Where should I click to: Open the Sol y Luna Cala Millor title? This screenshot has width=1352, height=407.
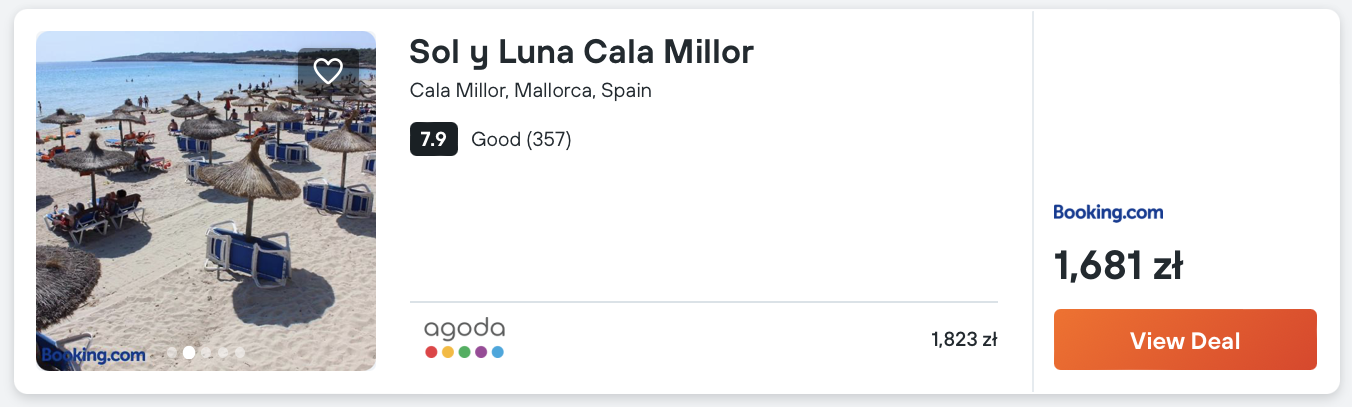click(581, 52)
